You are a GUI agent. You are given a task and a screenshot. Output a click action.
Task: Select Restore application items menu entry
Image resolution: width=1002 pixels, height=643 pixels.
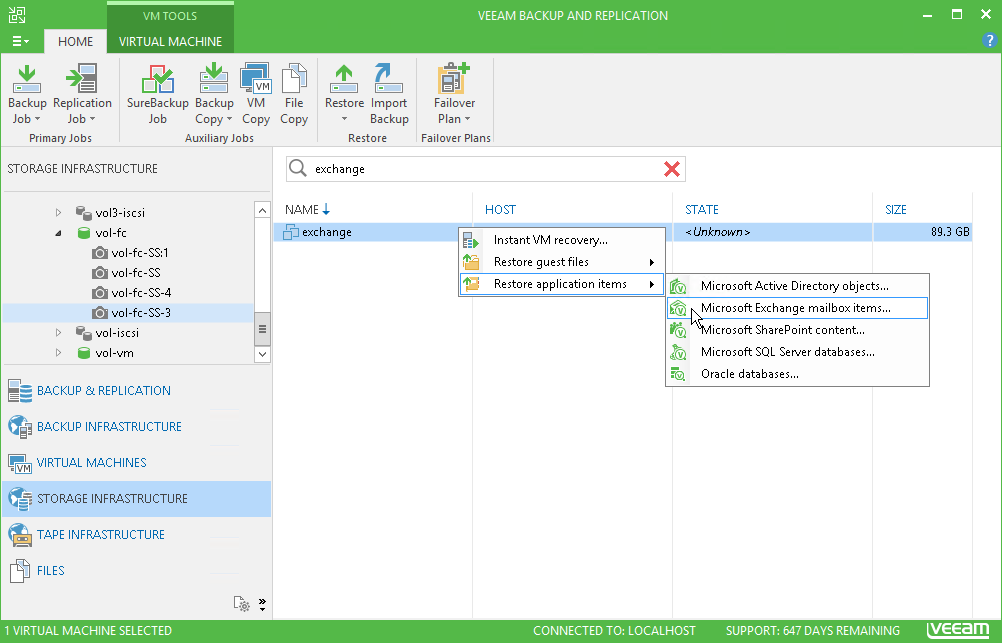(562, 284)
